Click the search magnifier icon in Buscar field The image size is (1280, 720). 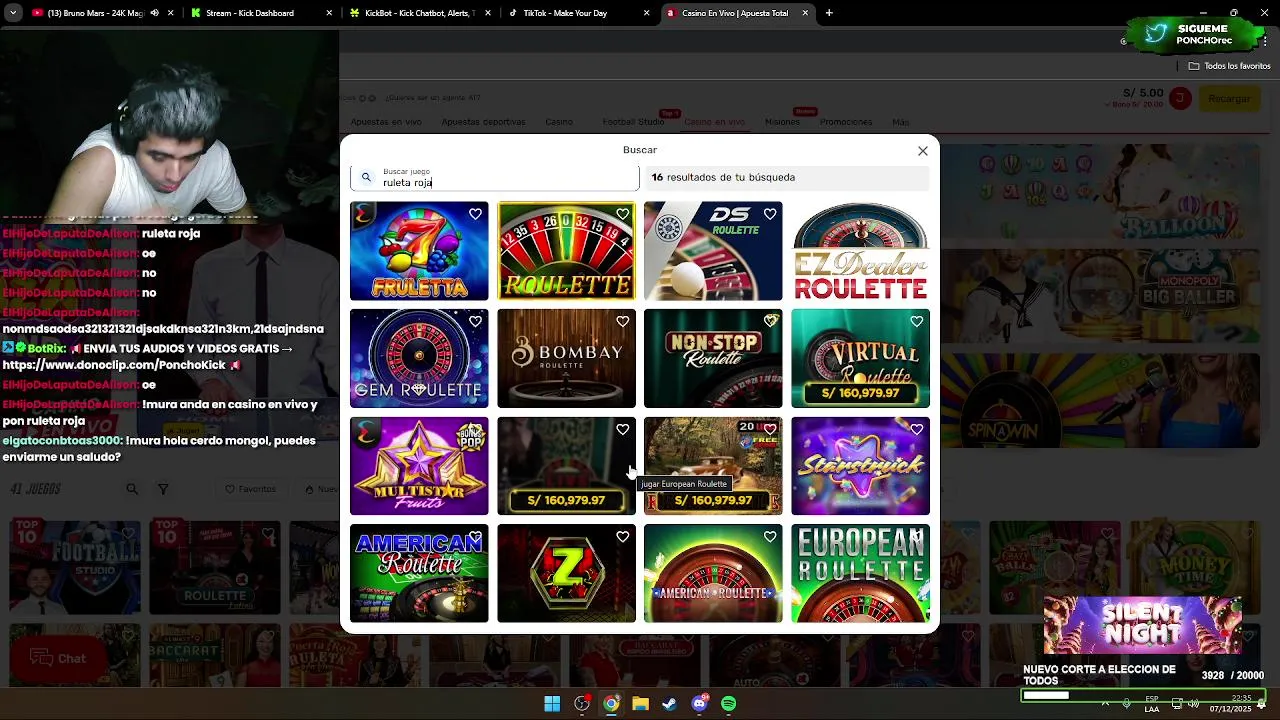click(366, 177)
